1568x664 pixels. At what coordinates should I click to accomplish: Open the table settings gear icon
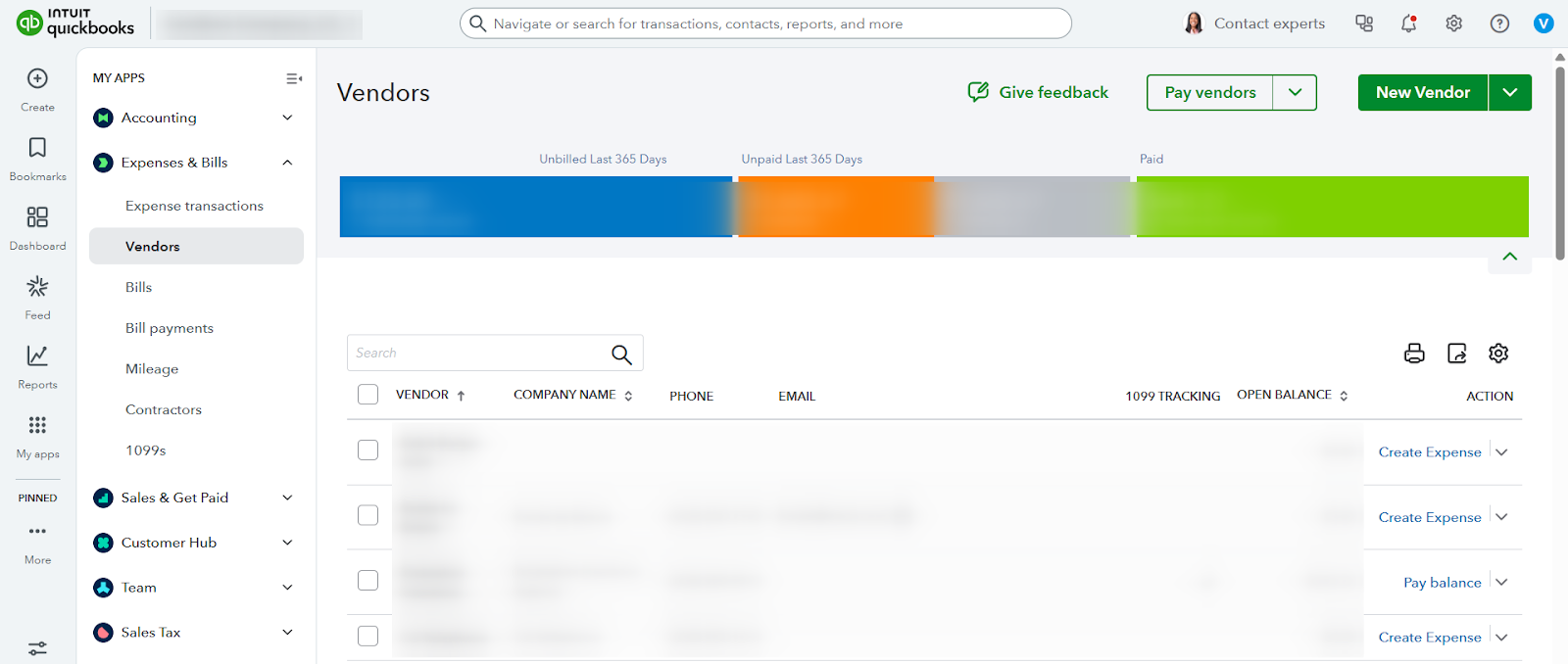click(1498, 354)
